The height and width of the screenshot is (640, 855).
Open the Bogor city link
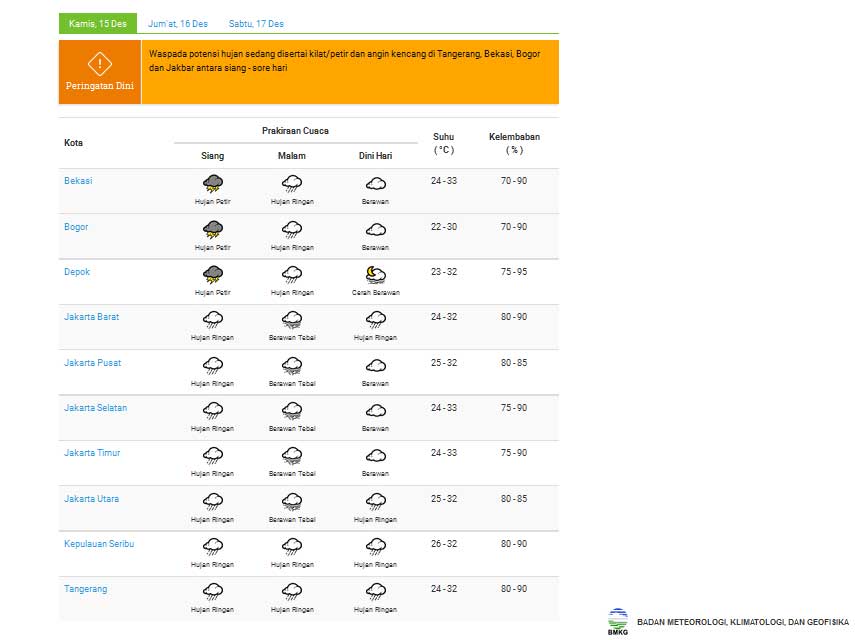[x=76, y=227]
